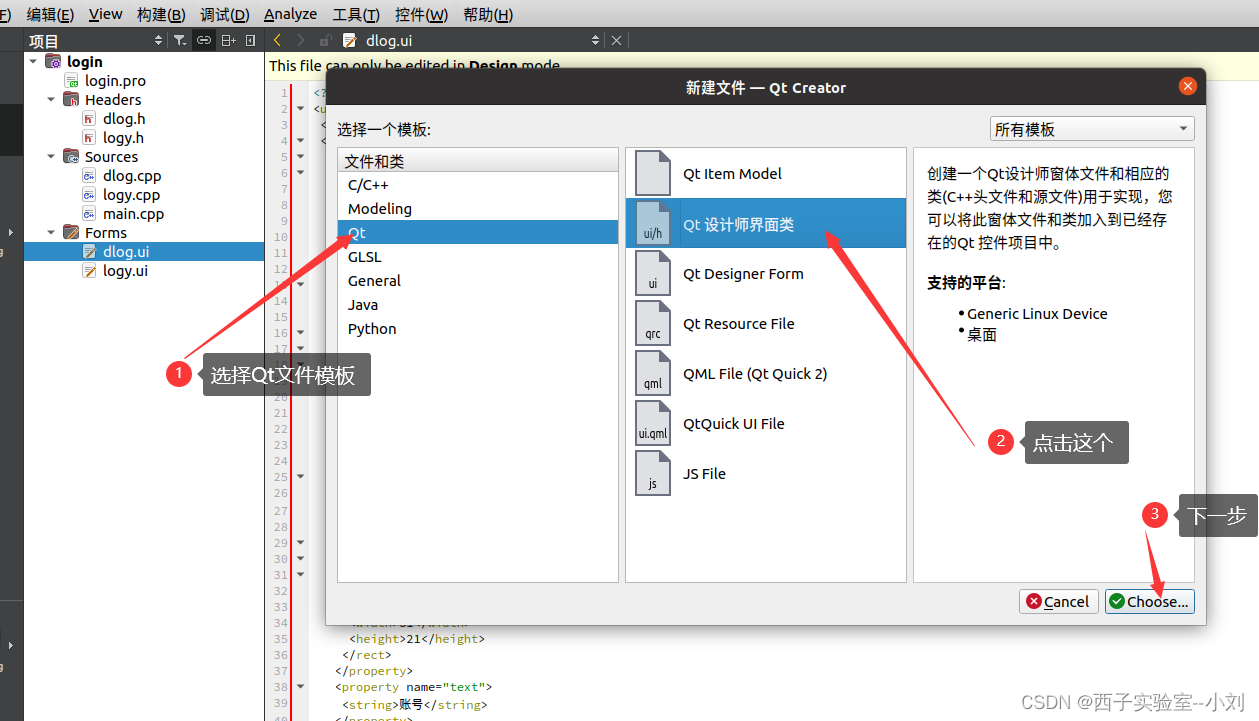Image resolution: width=1259 pixels, height=721 pixels.
Task: Open the View menu
Action: click(x=105, y=14)
